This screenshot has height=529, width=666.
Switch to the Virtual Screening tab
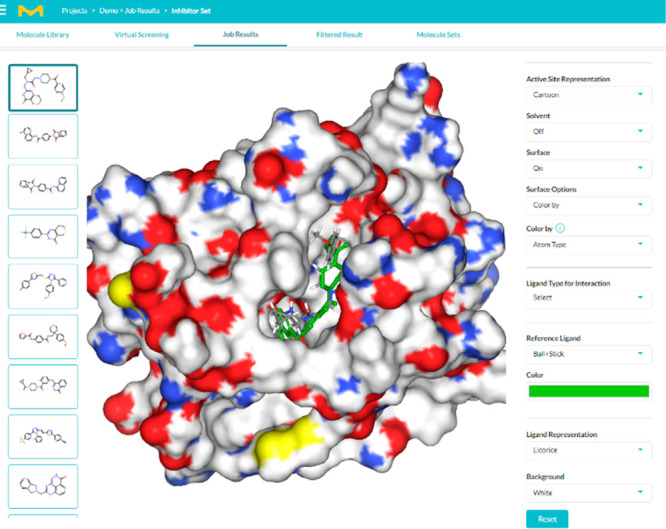pyautogui.click(x=141, y=35)
